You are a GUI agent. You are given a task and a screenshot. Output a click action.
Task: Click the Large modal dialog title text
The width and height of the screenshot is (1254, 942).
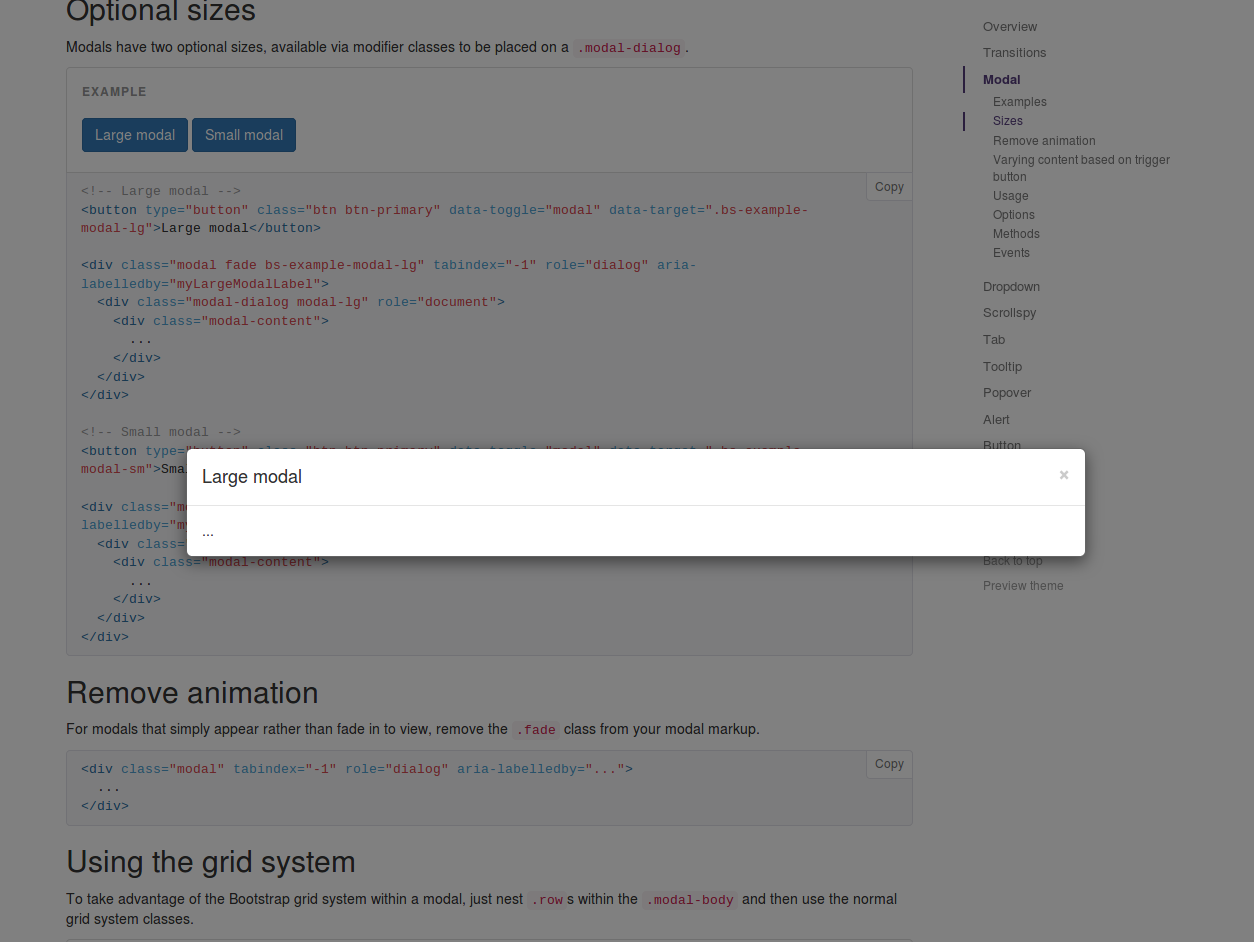pyautogui.click(x=252, y=477)
